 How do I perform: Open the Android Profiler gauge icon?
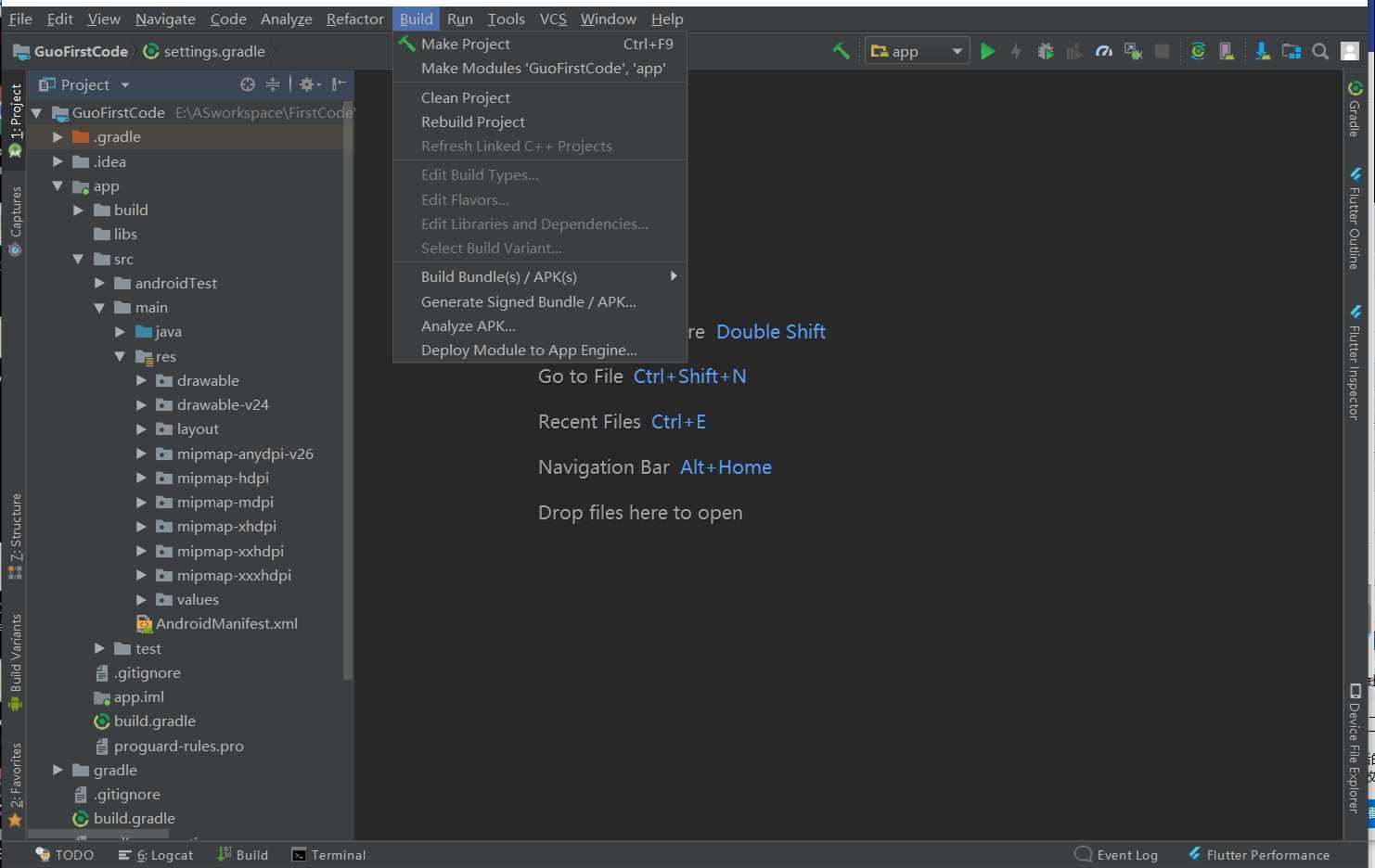pos(1103,51)
